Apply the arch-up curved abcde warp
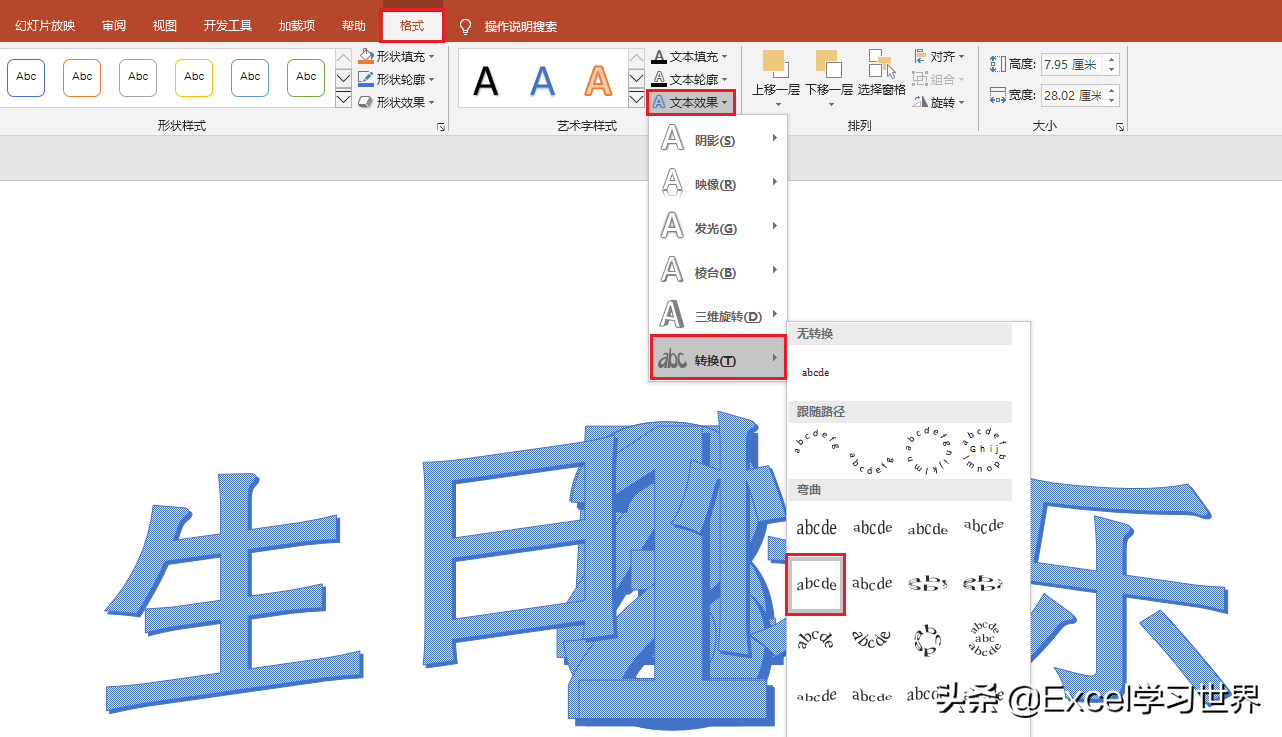Screen dimensions: 1282x737 (816, 639)
